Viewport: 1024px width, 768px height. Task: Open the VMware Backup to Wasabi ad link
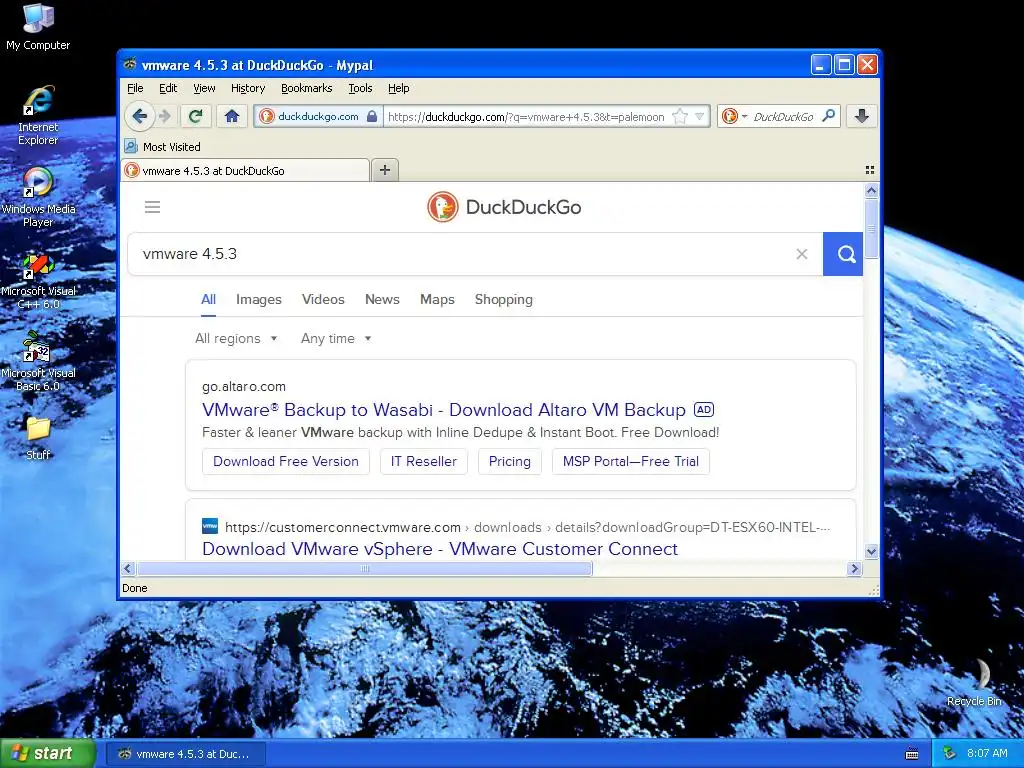point(443,409)
